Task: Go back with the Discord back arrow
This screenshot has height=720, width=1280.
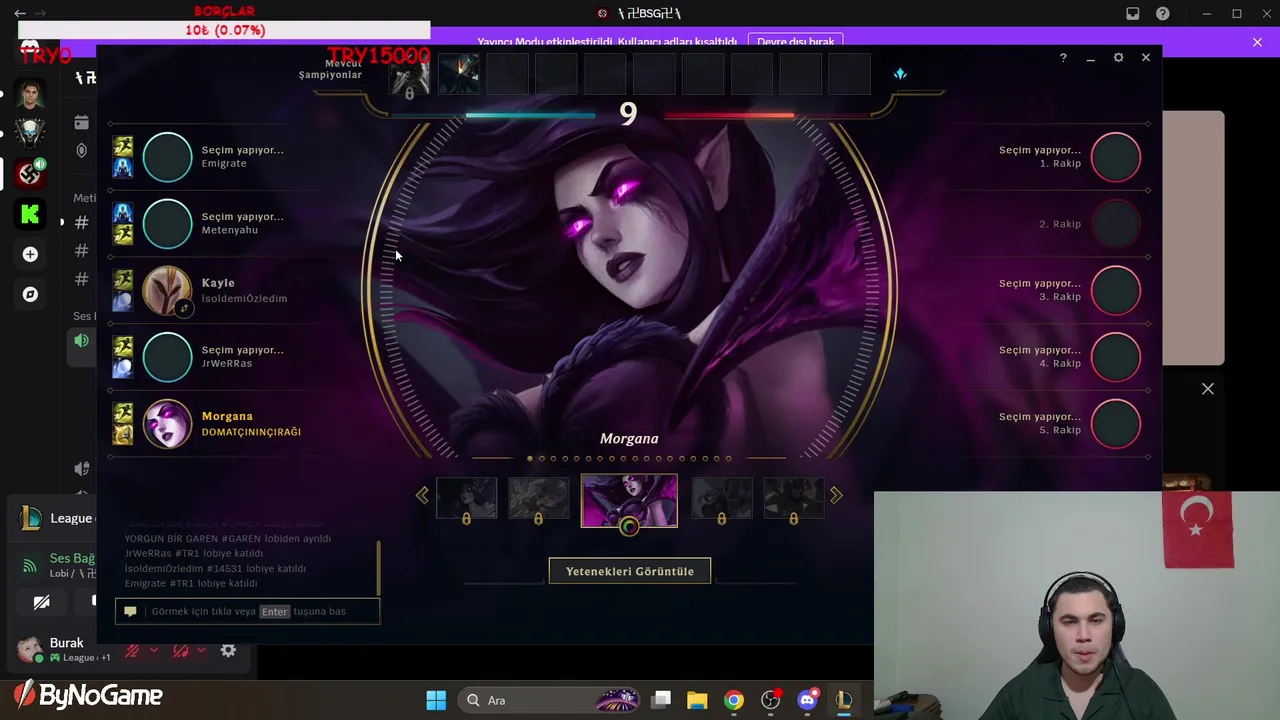Action: click(20, 14)
